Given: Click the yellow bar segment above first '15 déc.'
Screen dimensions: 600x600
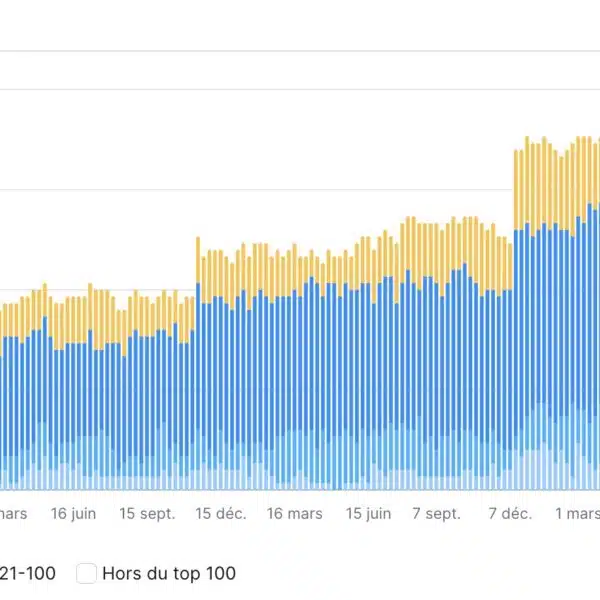Looking at the screenshot, I should coord(198,260).
